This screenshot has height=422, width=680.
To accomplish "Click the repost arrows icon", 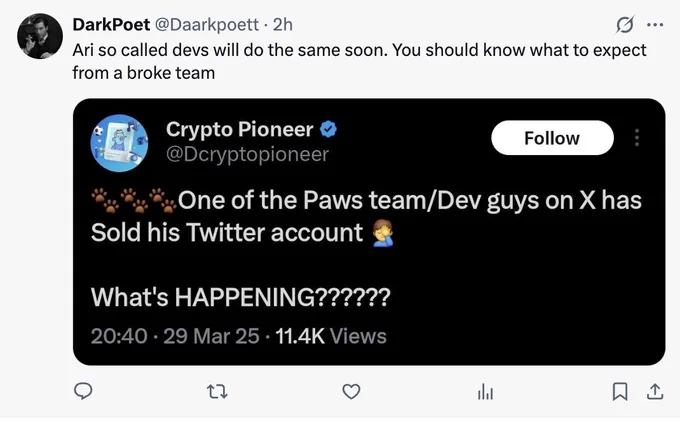I will (217, 392).
